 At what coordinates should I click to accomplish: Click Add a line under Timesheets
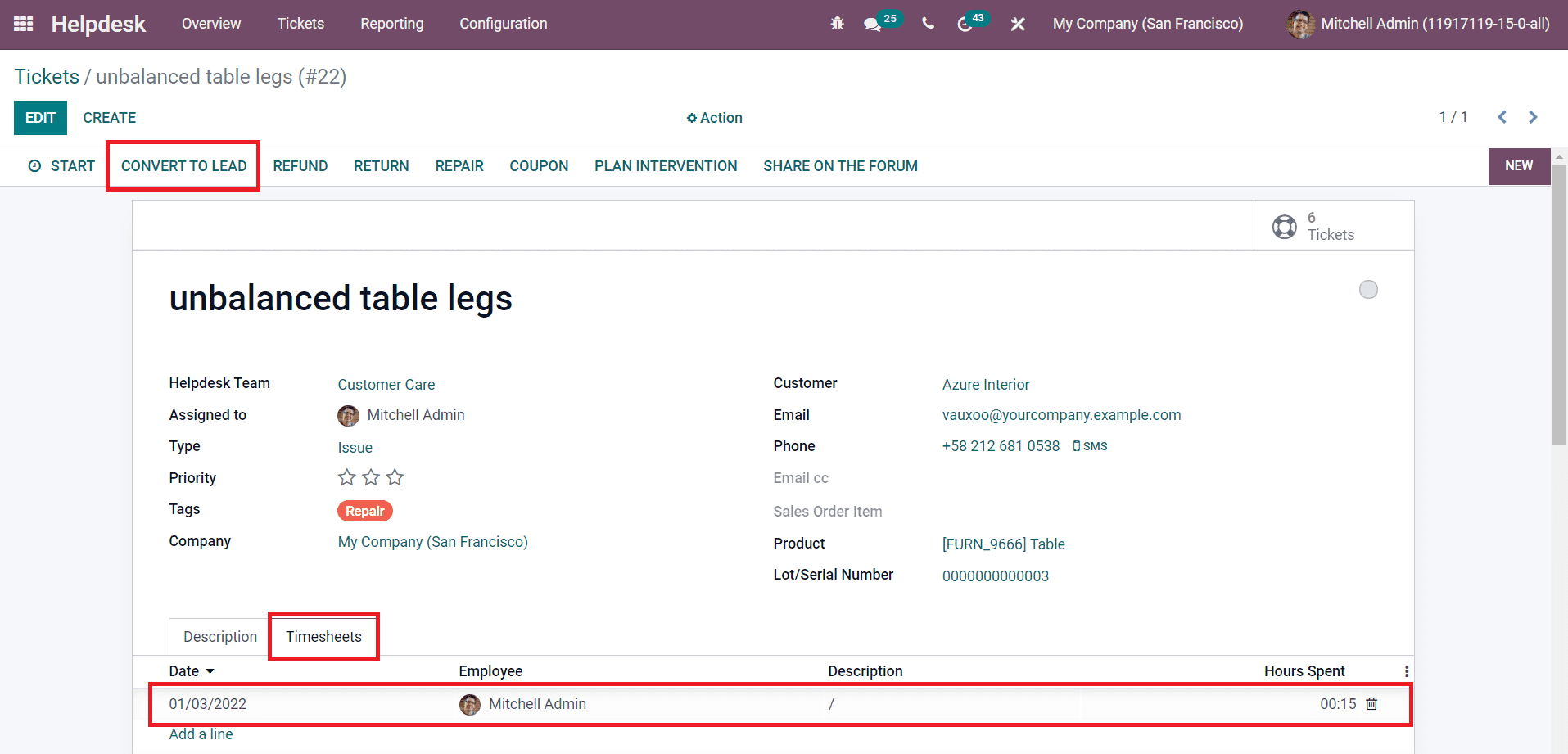(201, 734)
